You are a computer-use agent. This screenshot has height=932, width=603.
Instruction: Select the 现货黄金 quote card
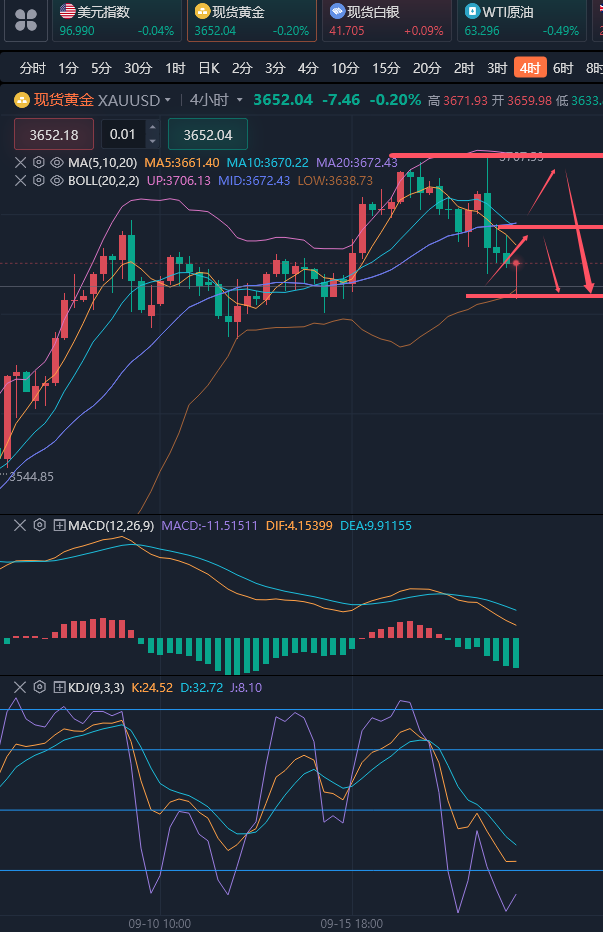[252, 21]
